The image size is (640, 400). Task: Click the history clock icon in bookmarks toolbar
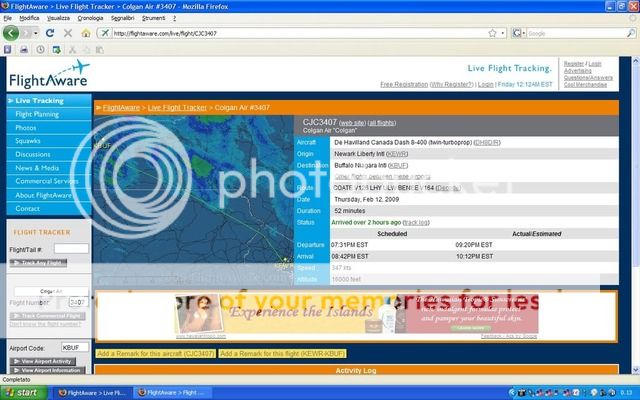coord(39,49)
